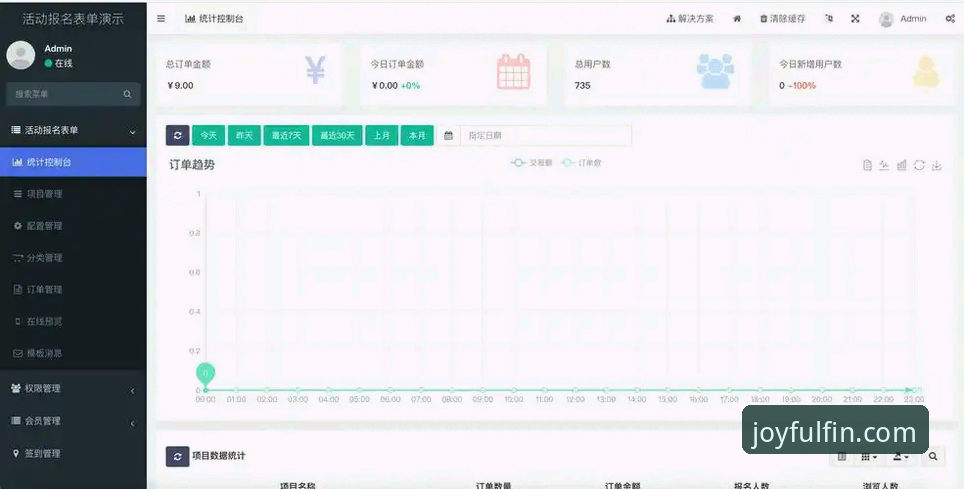Viewport: 964px width, 489px height.
Task: Open the table export dropdown
Action: click(x=900, y=456)
